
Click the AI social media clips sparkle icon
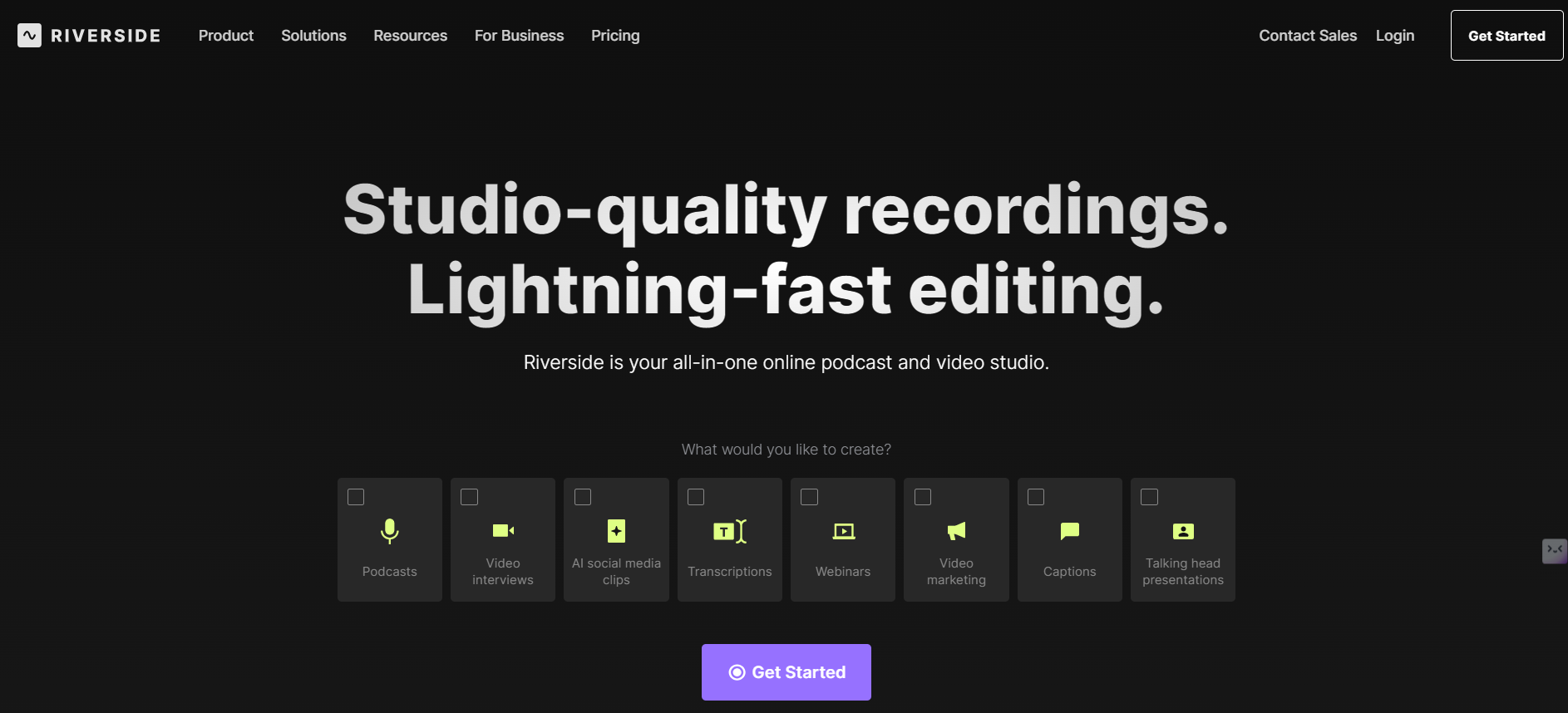[616, 531]
